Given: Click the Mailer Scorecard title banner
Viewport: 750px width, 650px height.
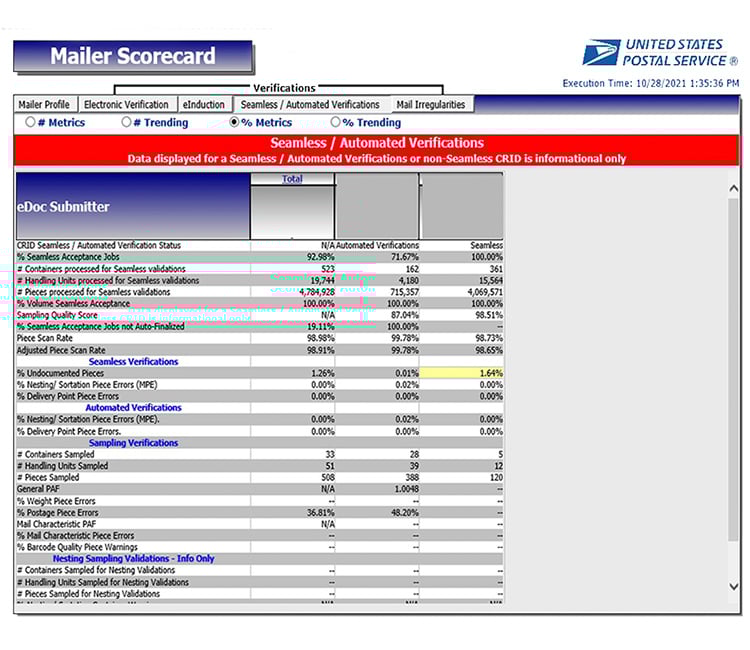Looking at the screenshot, I should click(132, 56).
